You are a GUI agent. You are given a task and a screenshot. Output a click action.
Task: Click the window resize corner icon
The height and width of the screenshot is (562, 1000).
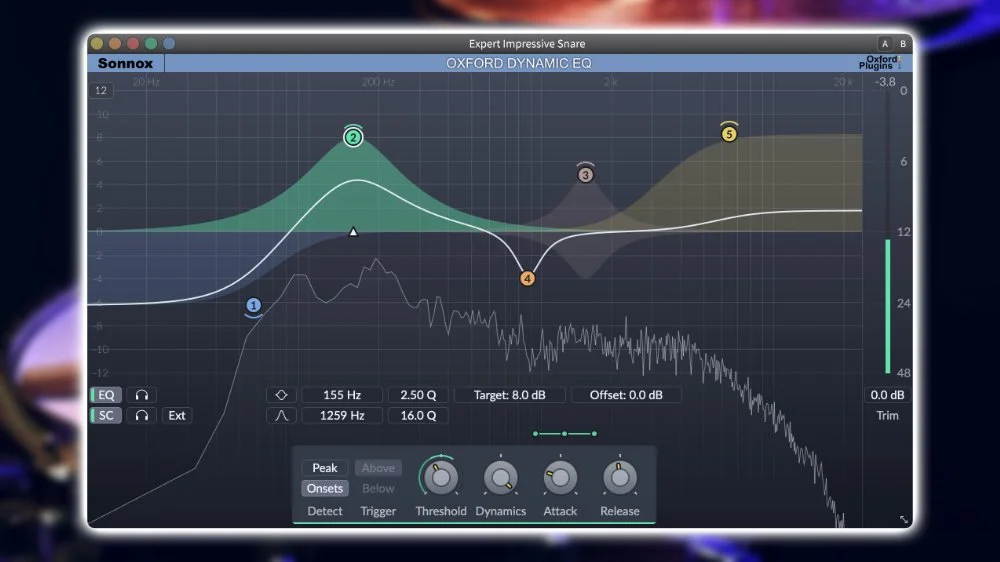(903, 519)
